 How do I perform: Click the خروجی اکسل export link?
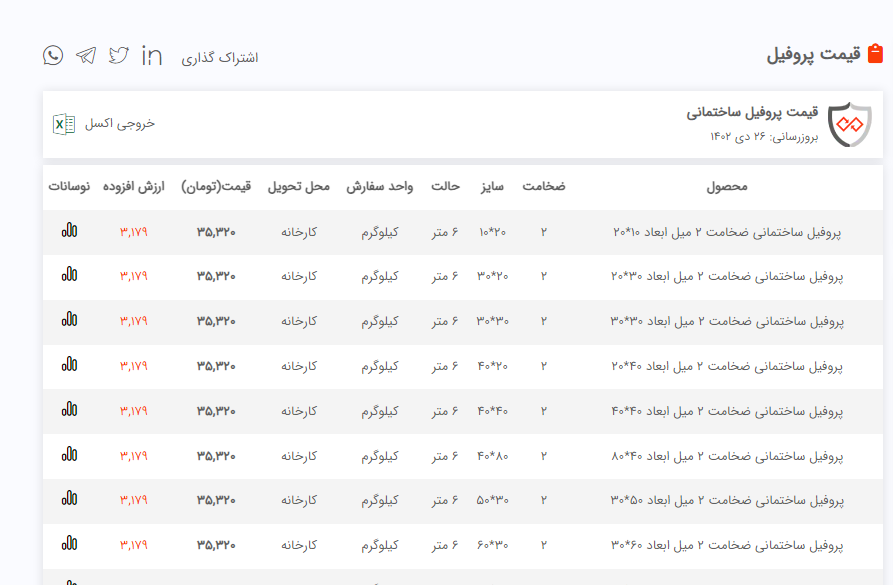[120, 124]
